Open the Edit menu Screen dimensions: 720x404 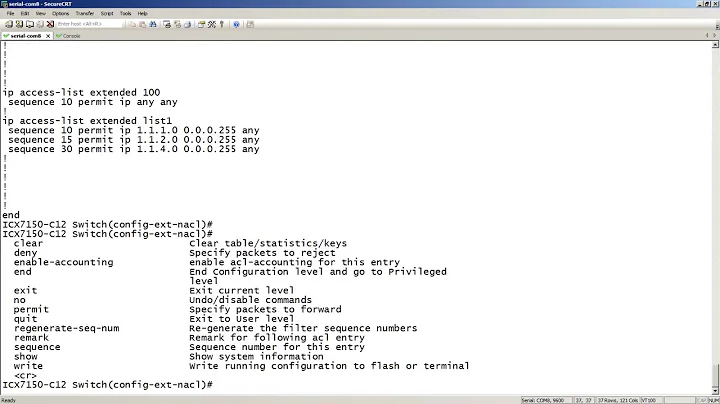pyautogui.click(x=25, y=13)
